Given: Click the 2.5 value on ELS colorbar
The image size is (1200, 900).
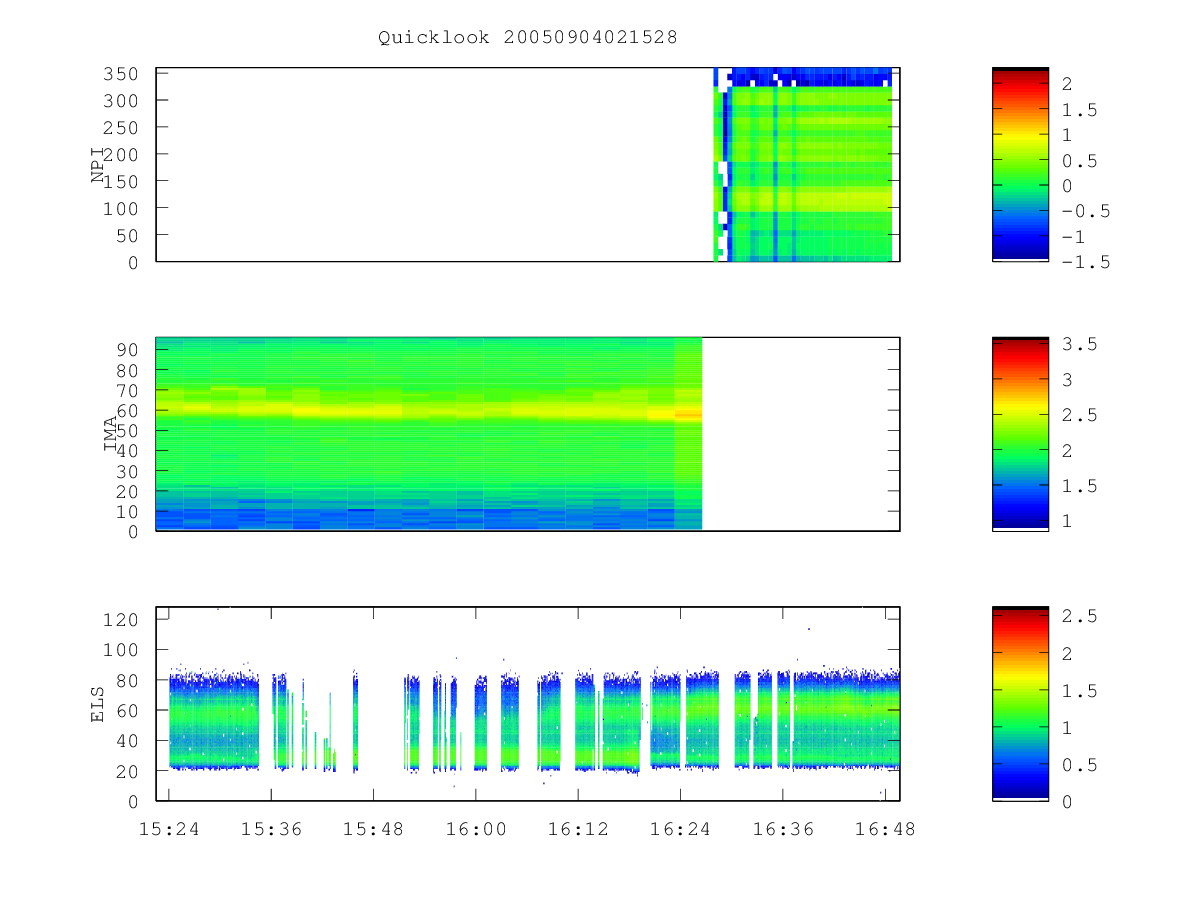Looking at the screenshot, I should click(1080, 616).
